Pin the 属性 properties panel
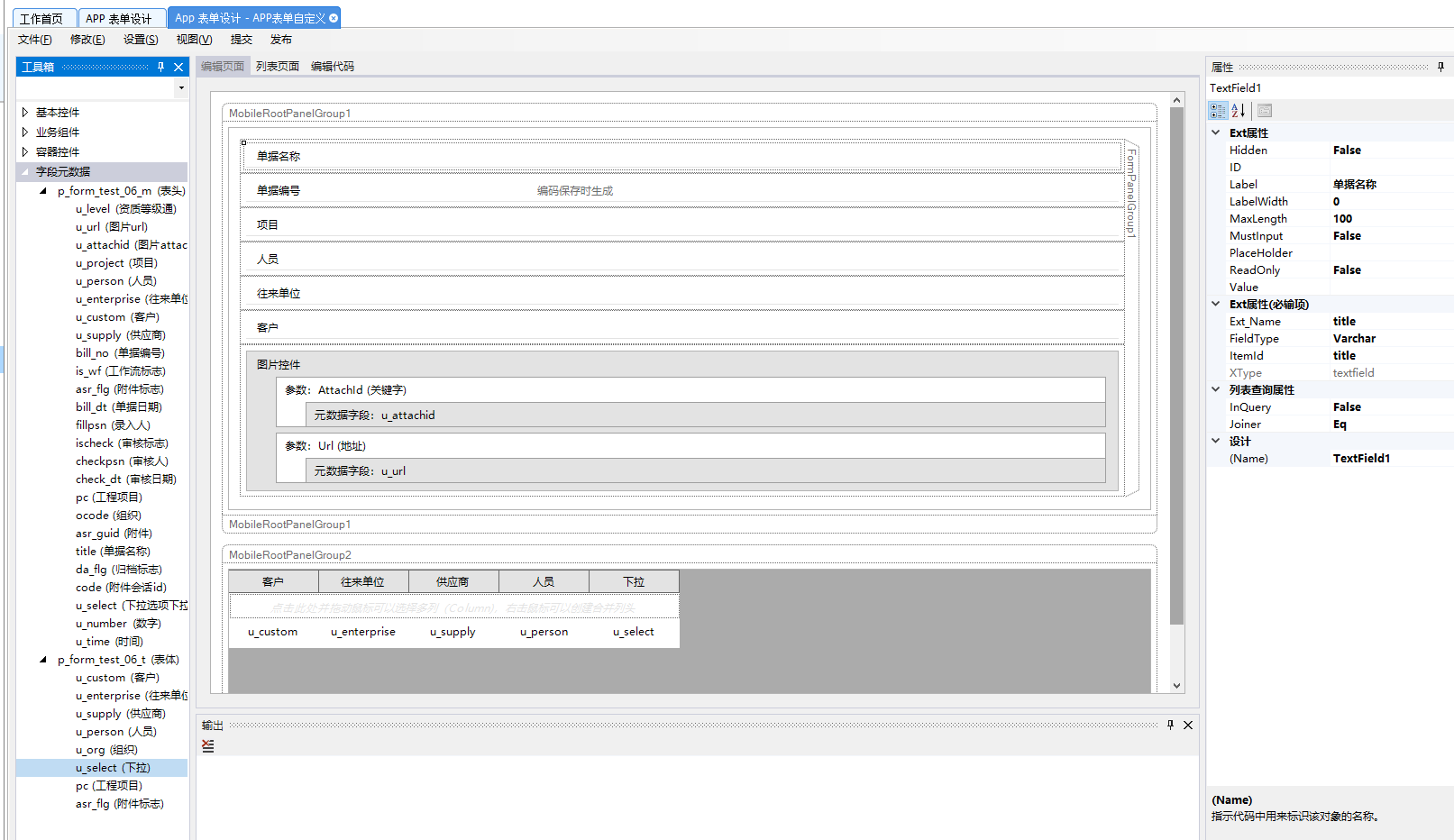The width and height of the screenshot is (1454, 840). point(1440,67)
